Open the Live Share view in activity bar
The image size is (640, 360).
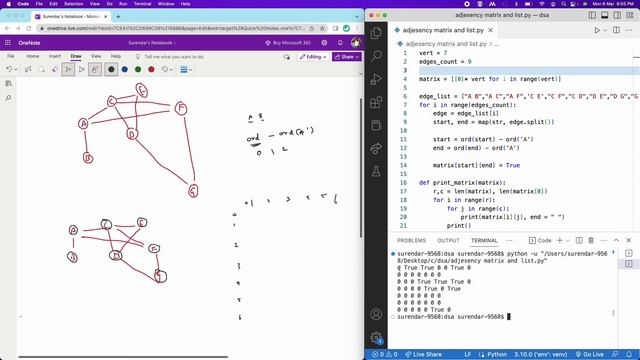tap(376, 149)
